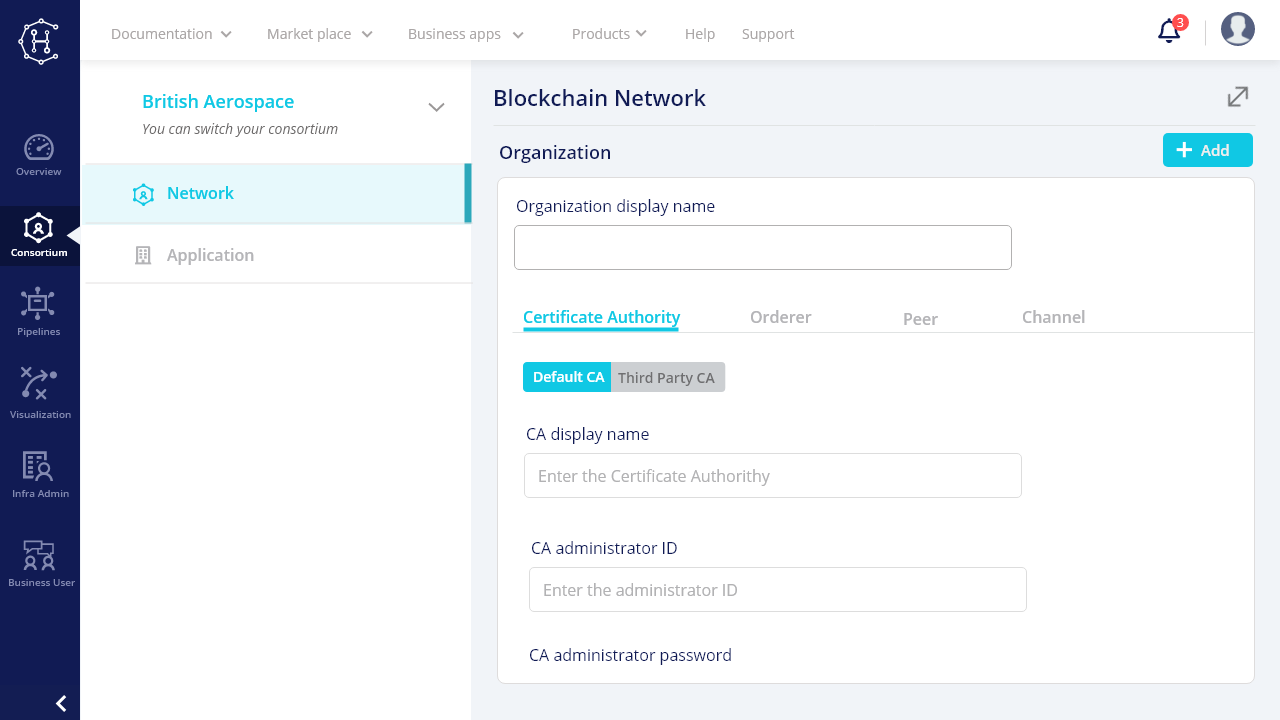Open the Products dropdown menu

click(x=609, y=34)
